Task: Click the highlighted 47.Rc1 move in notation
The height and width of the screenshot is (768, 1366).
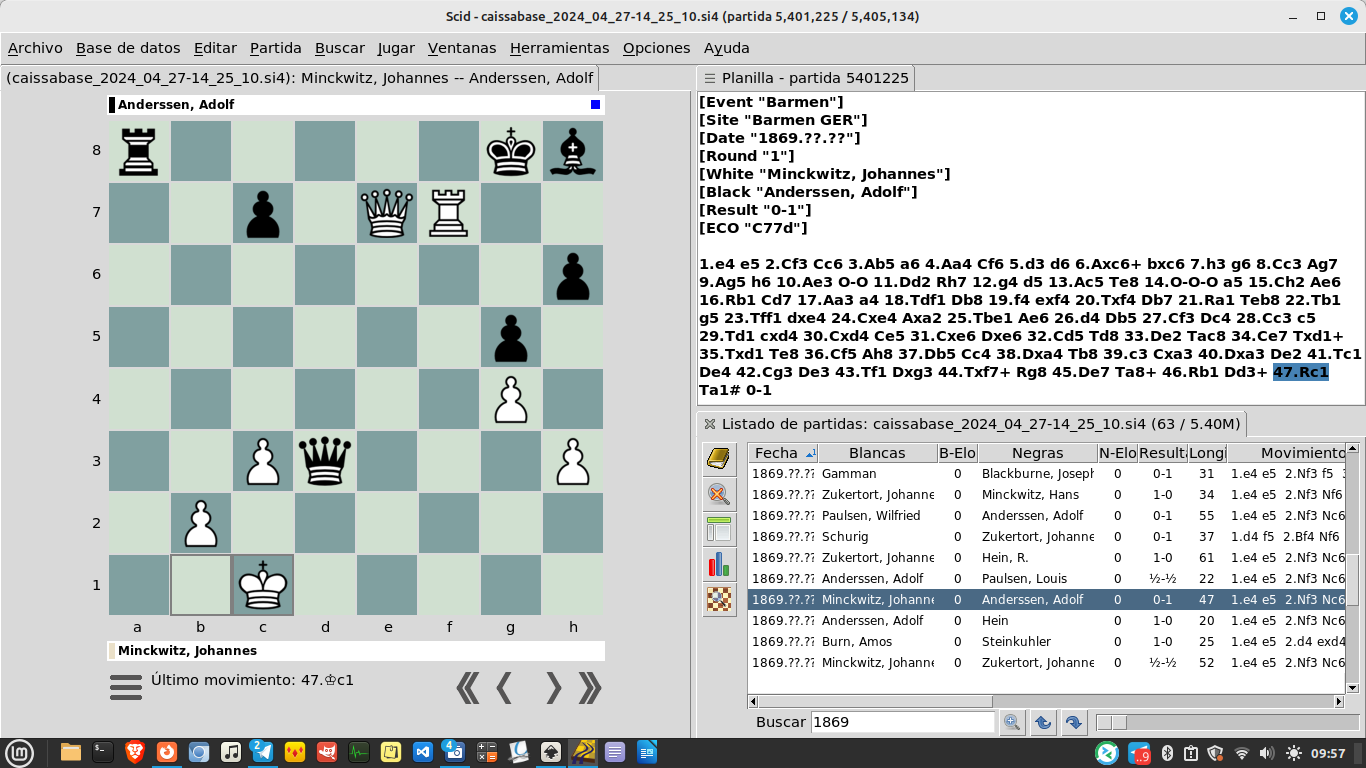Action: click(1300, 373)
